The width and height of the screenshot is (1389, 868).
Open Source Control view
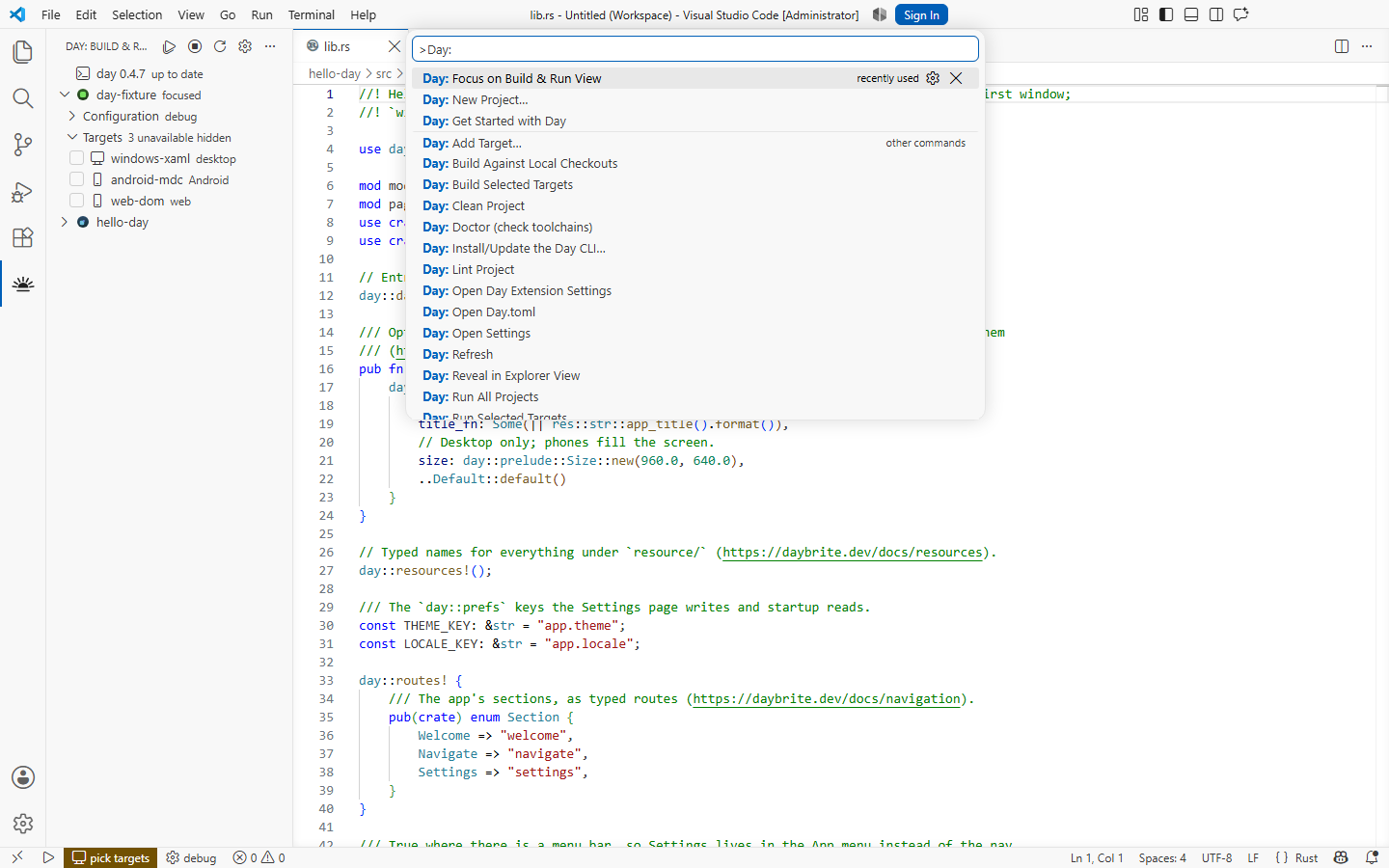[x=23, y=145]
